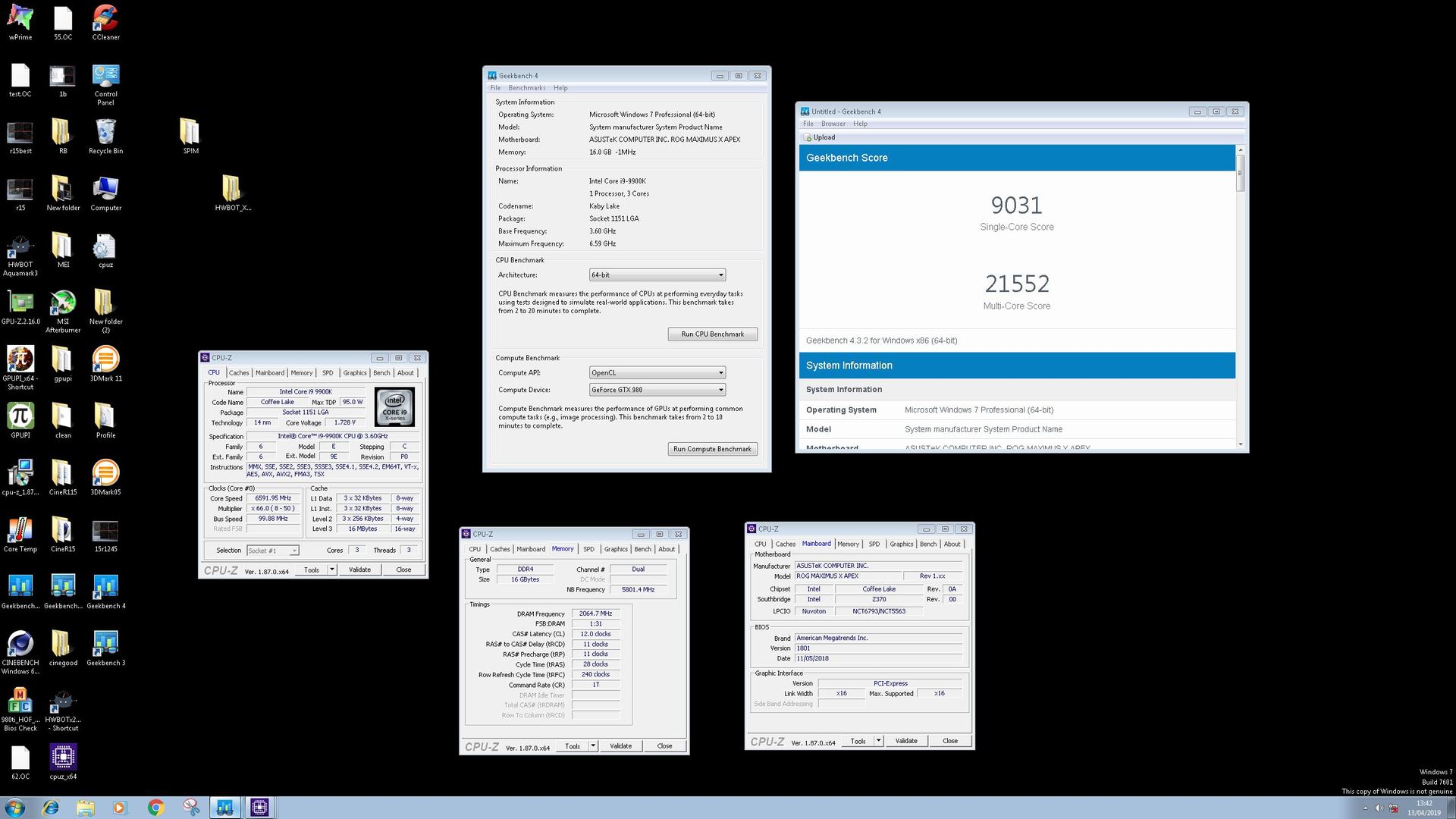The image size is (1456, 819).
Task: Open Windows Media Player from taskbar
Action: coord(121,808)
